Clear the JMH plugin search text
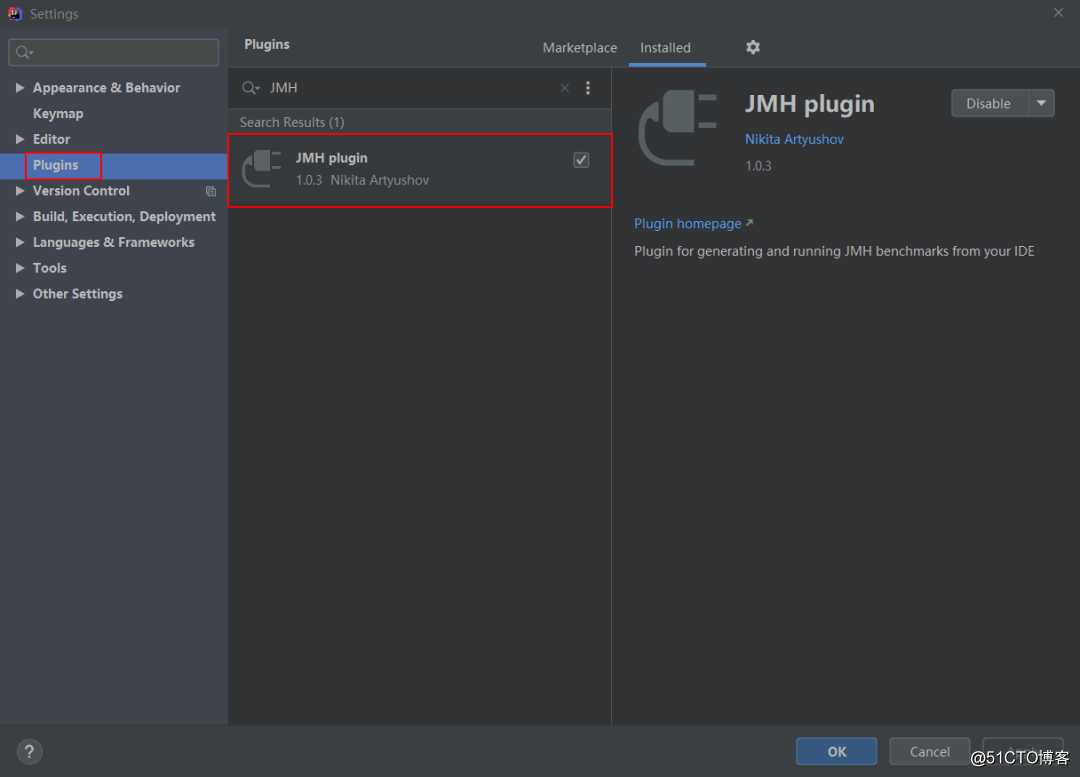The image size is (1080, 777). pos(565,88)
